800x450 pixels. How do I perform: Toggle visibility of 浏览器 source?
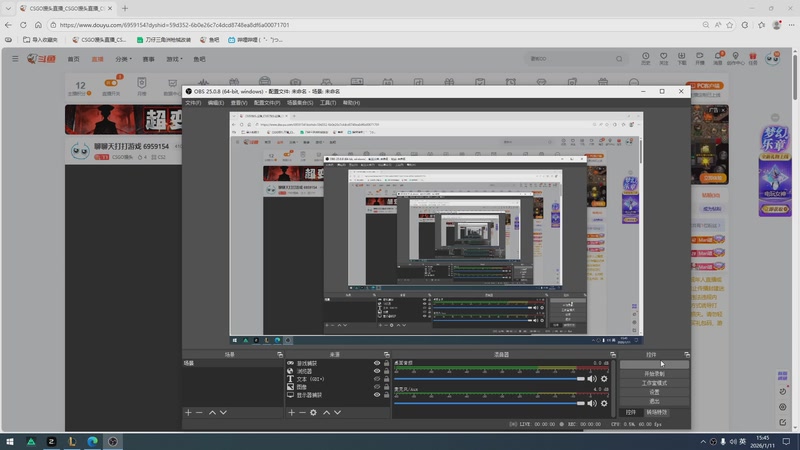[x=377, y=371]
